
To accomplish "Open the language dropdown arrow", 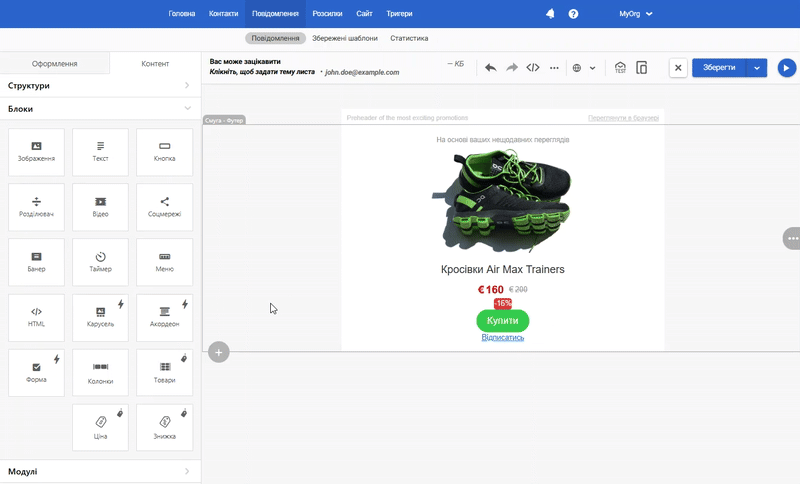I will (592, 68).
